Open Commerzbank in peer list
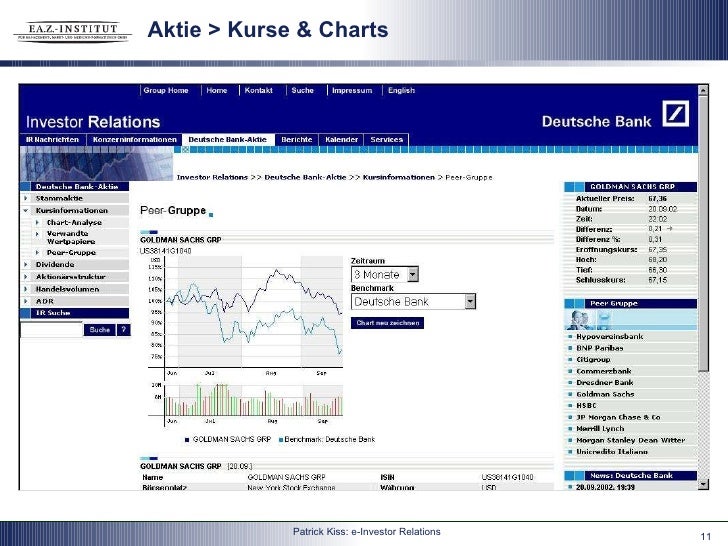 point(604,371)
